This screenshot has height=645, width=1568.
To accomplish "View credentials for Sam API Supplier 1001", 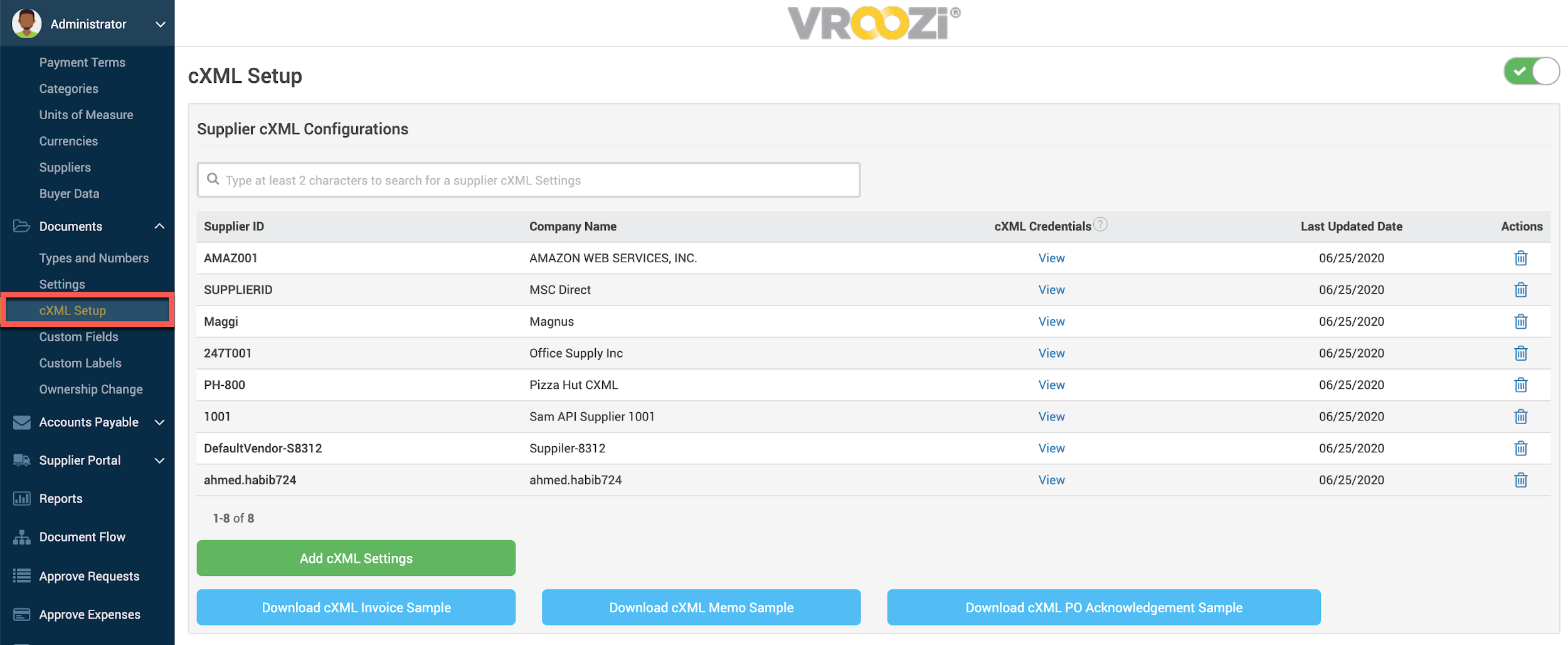I will pos(1051,417).
